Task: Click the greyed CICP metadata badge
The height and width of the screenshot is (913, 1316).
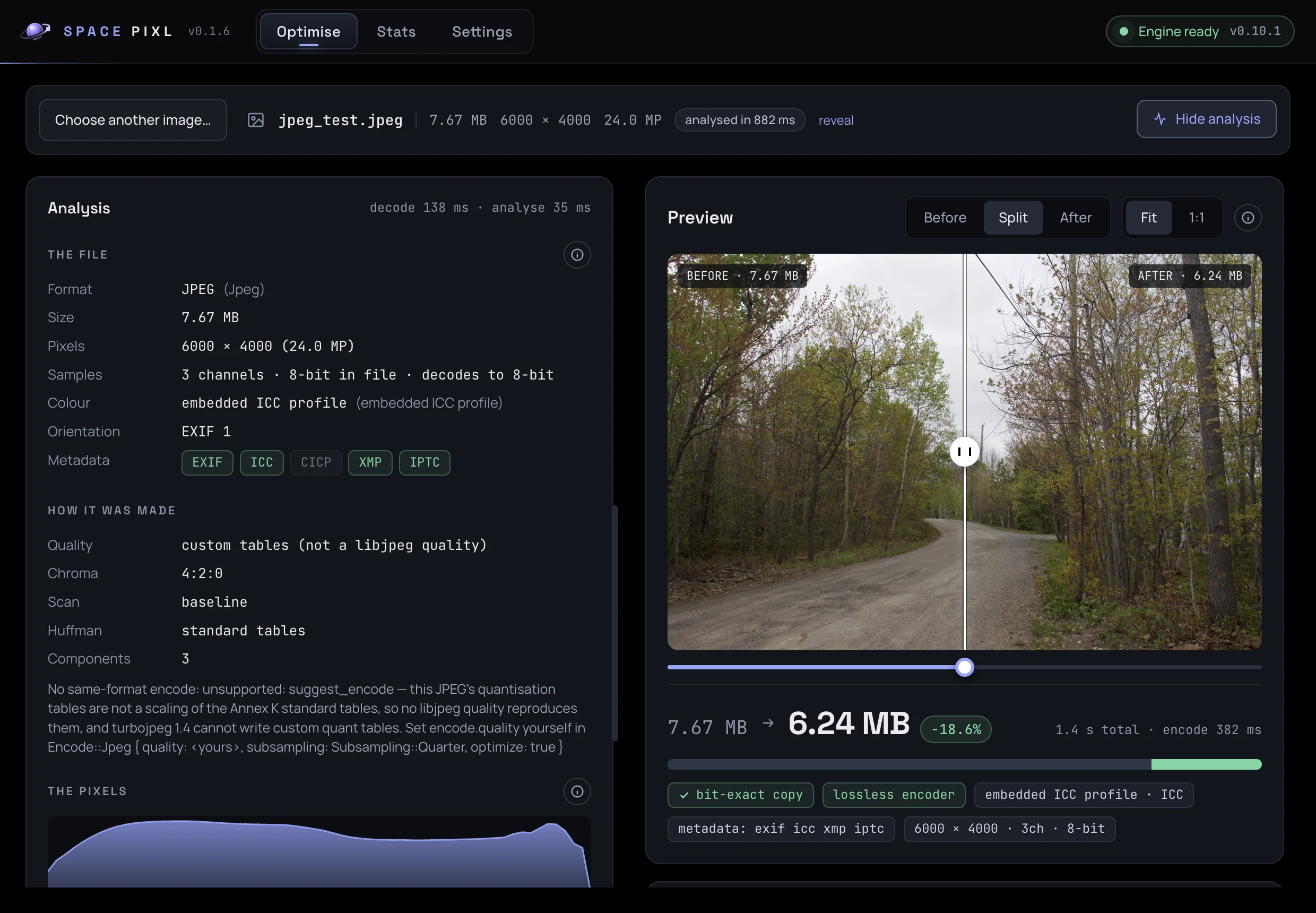Action: click(x=316, y=462)
